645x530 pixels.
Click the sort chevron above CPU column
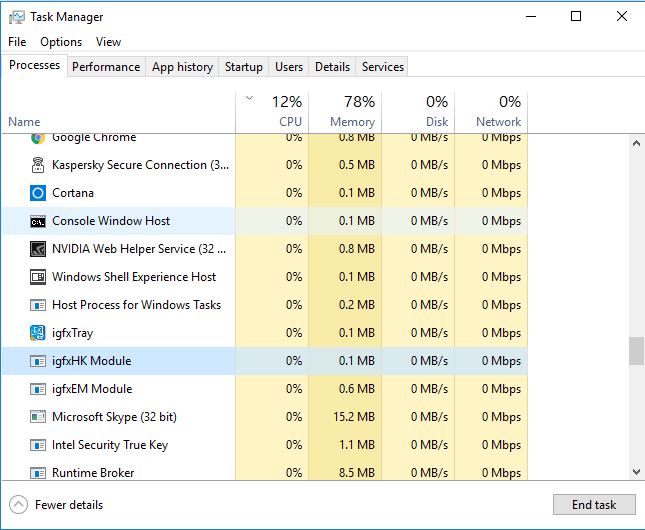(249, 98)
